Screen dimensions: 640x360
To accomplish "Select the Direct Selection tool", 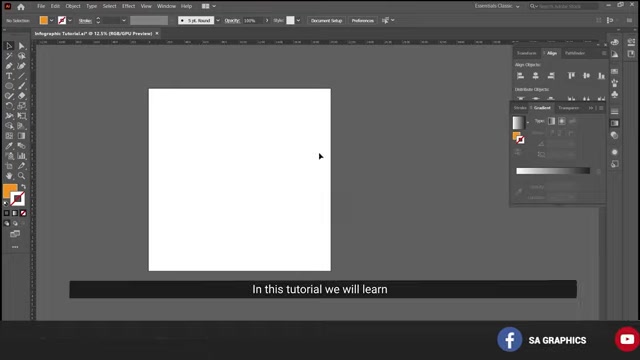I will 21,46.
